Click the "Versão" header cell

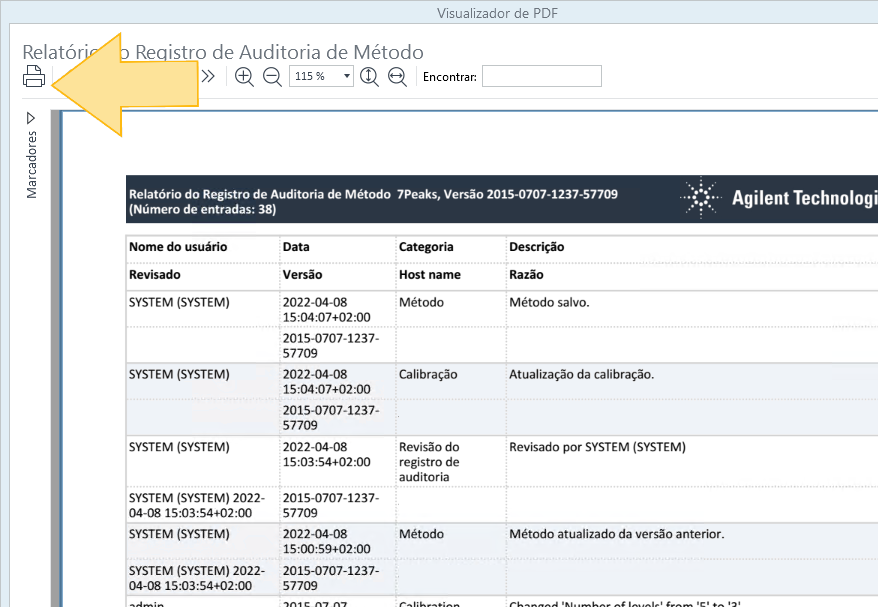(x=302, y=275)
